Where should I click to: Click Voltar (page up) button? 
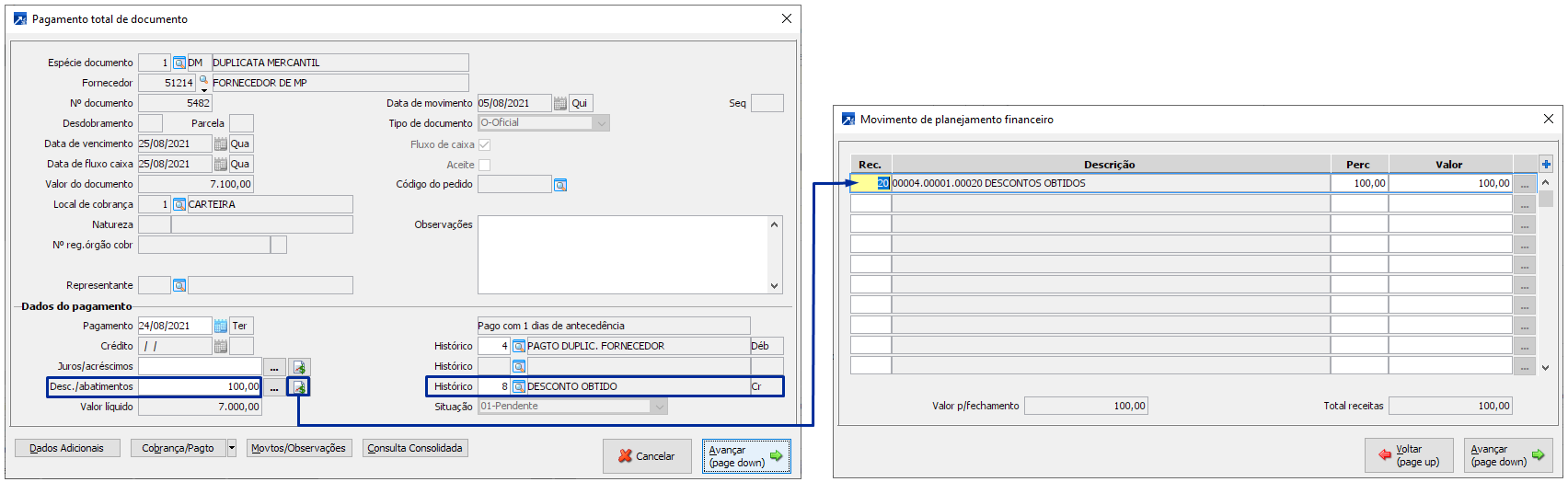(1409, 455)
